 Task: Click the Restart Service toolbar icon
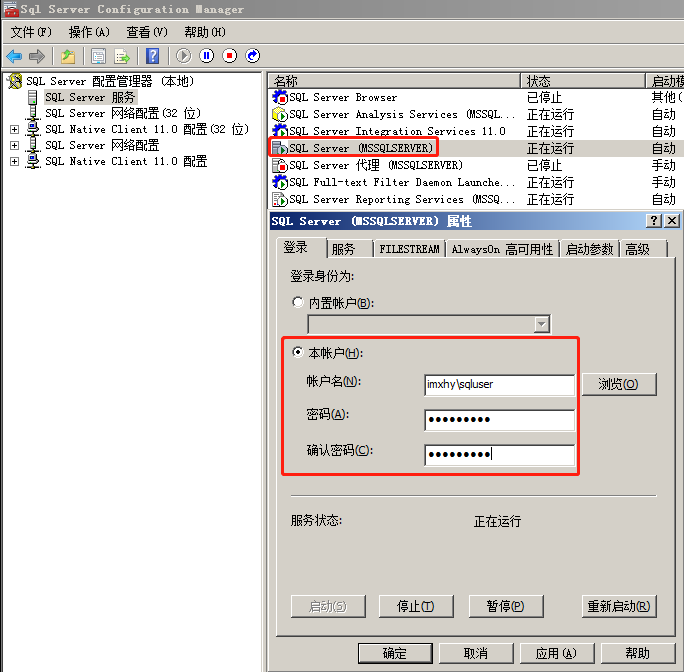253,56
